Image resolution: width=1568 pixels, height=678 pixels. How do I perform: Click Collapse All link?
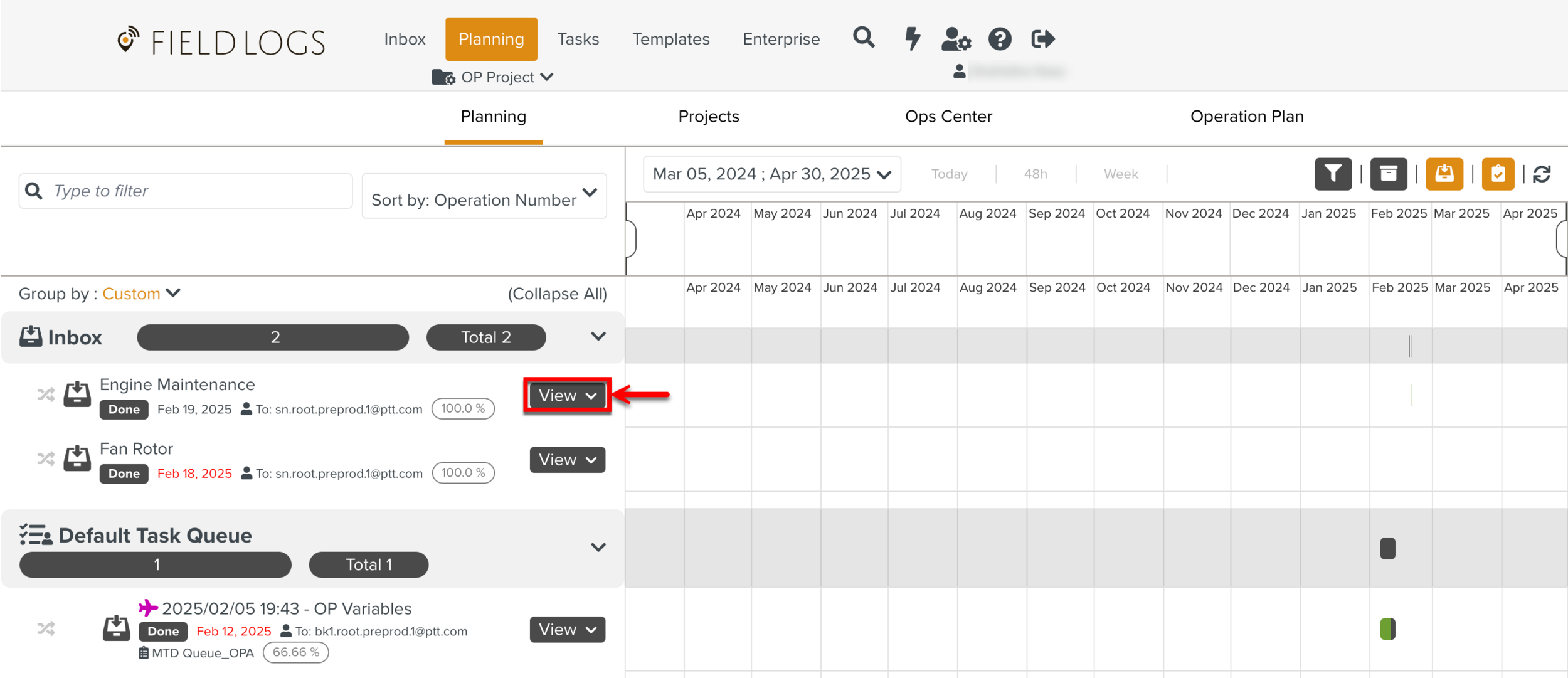click(557, 294)
